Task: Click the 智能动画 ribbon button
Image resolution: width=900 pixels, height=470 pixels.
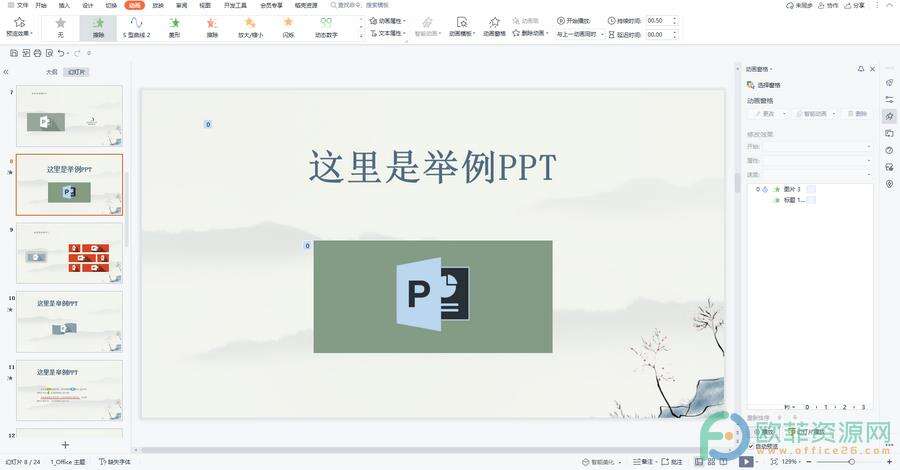Action: (428, 27)
